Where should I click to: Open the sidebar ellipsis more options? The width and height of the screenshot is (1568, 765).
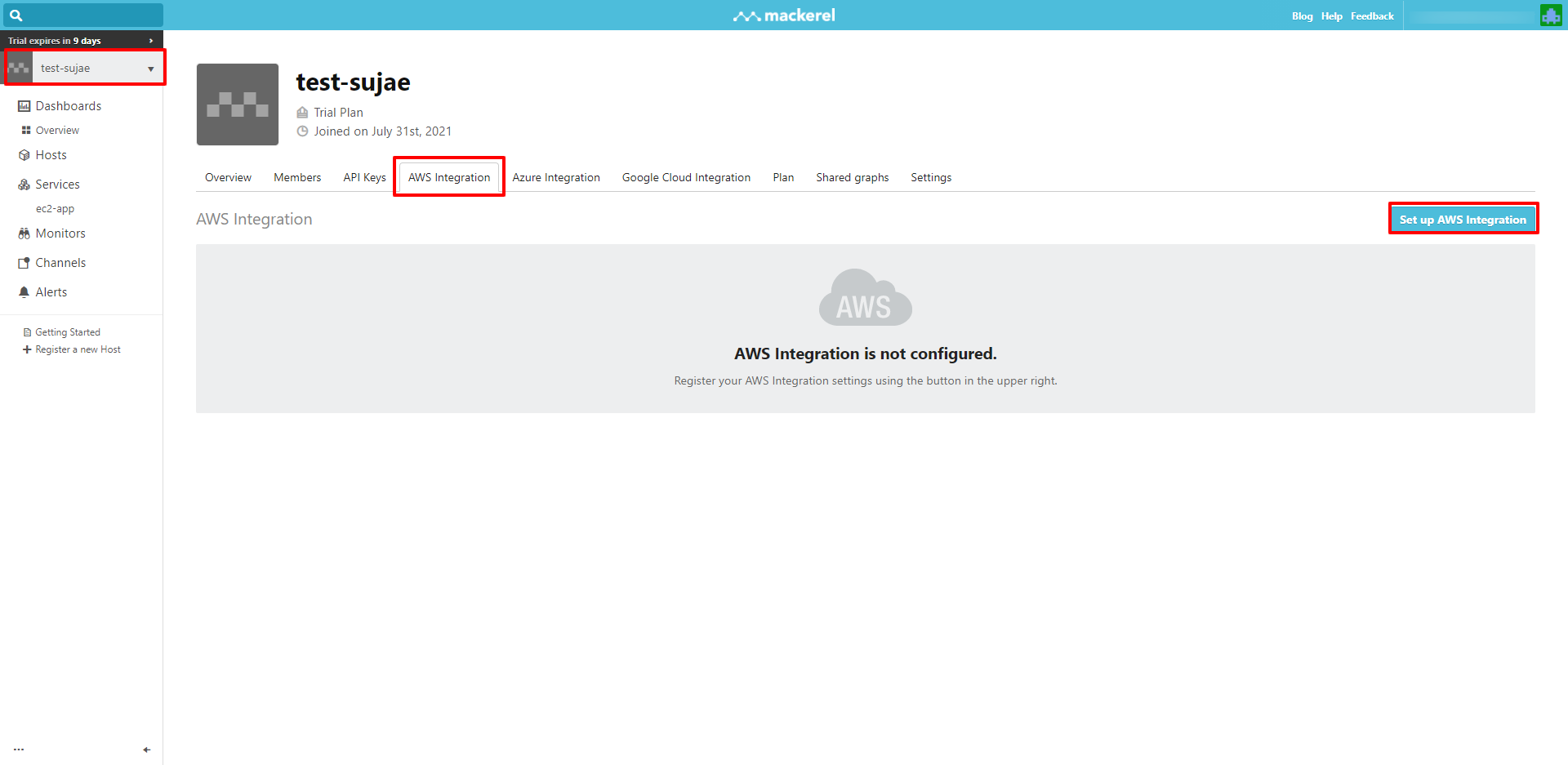coord(19,749)
